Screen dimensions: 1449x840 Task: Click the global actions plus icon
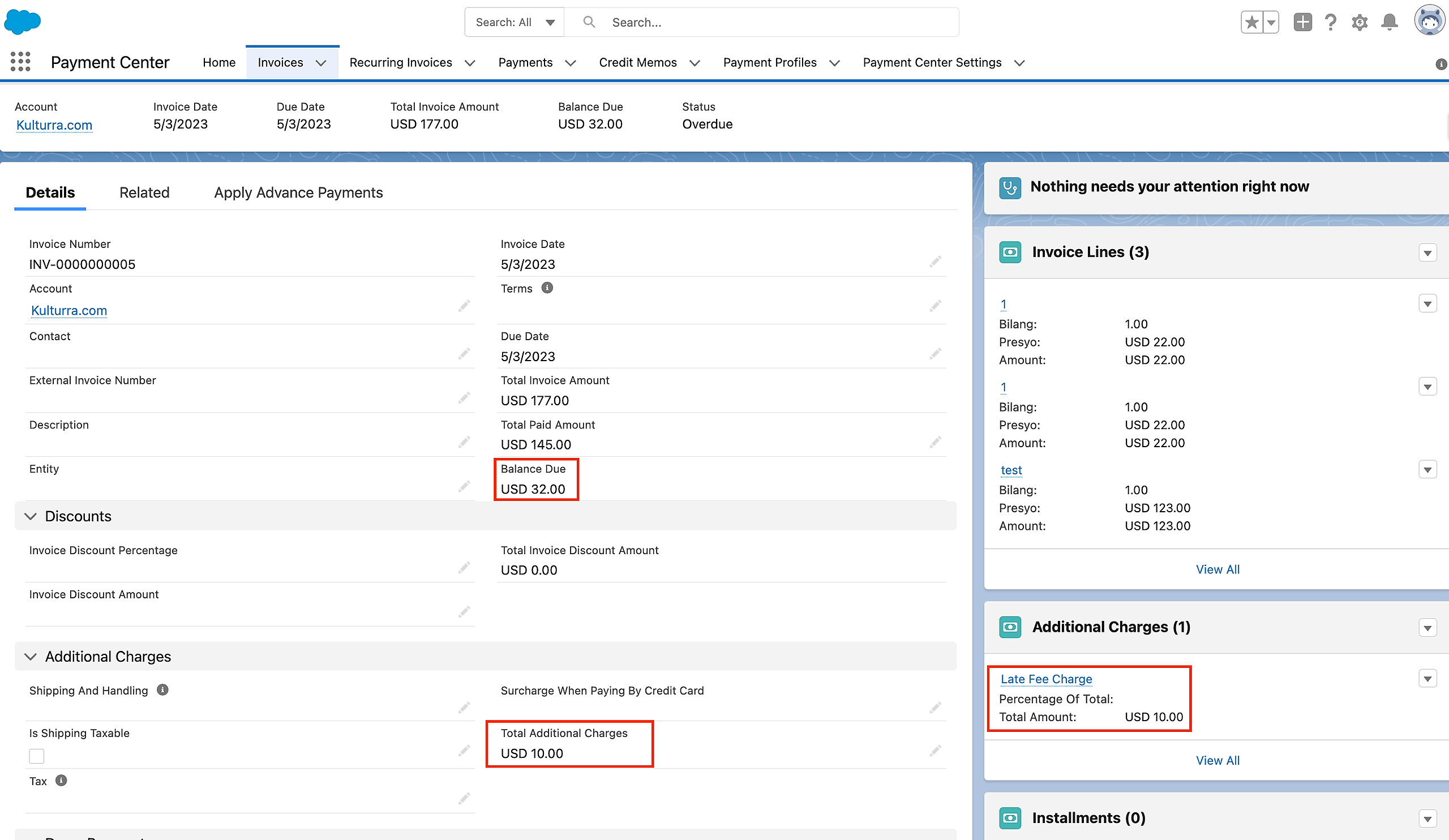1302,23
